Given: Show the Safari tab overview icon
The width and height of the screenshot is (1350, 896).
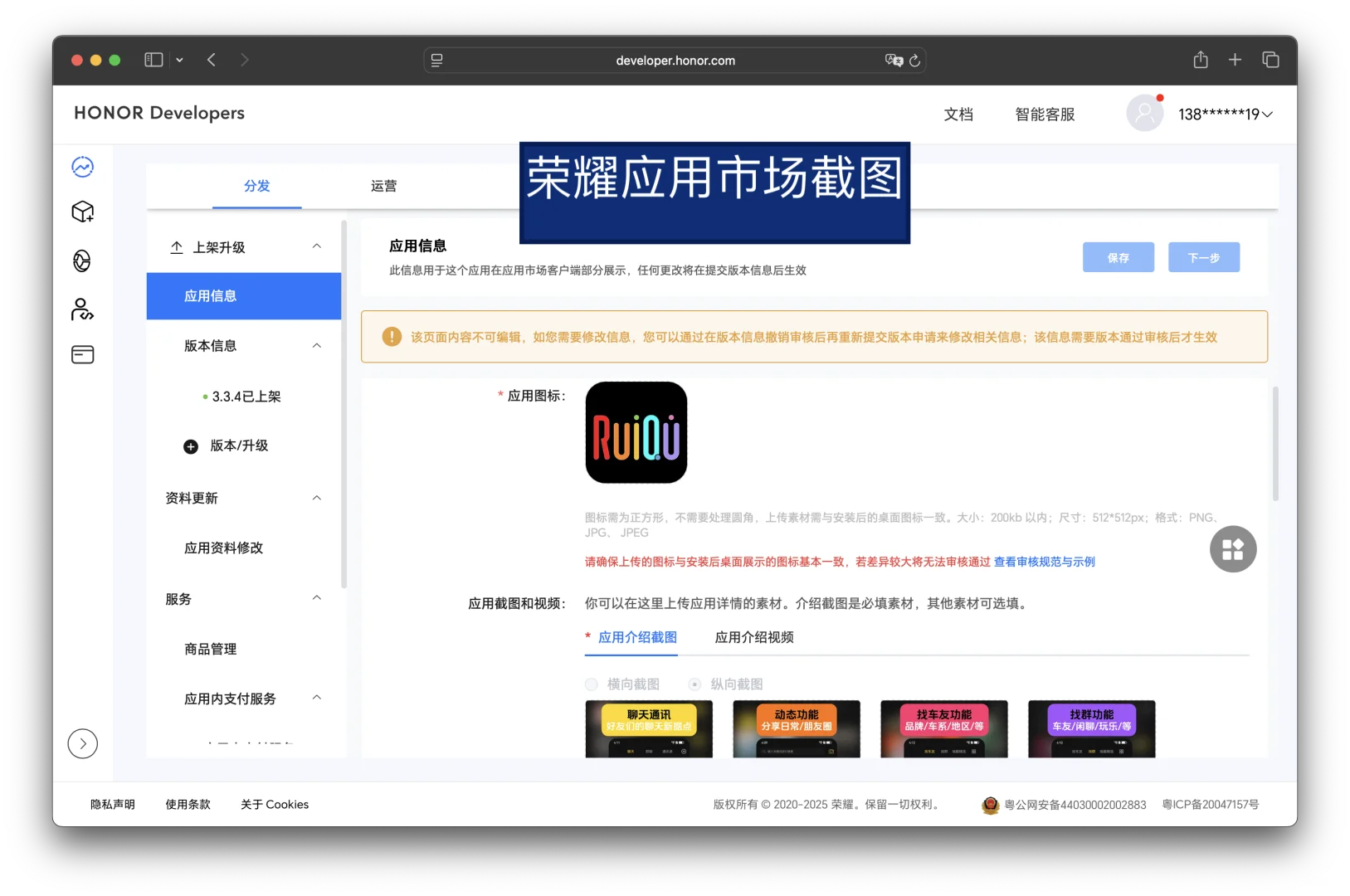Looking at the screenshot, I should (x=1270, y=60).
